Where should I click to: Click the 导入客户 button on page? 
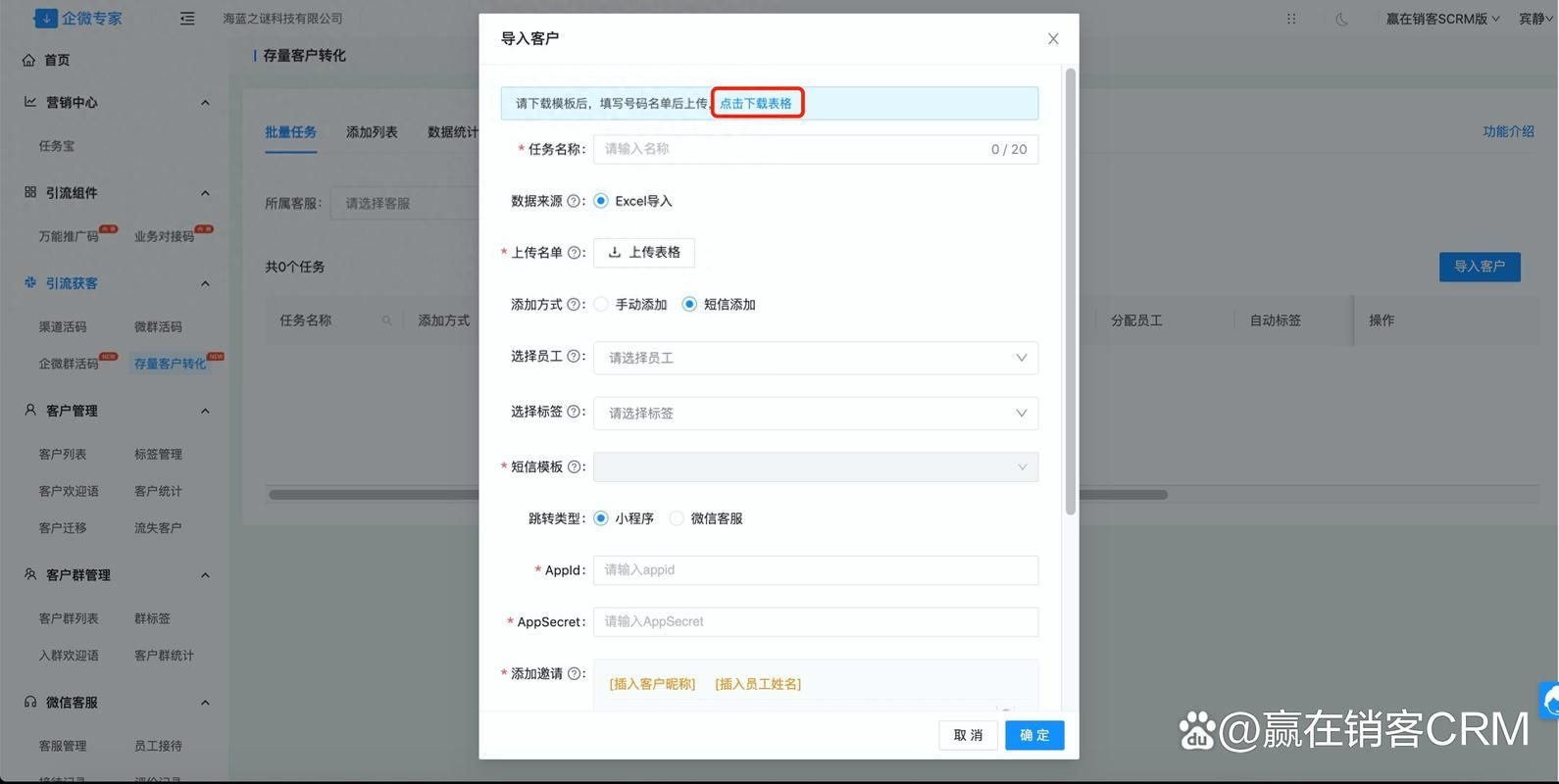(x=1480, y=267)
